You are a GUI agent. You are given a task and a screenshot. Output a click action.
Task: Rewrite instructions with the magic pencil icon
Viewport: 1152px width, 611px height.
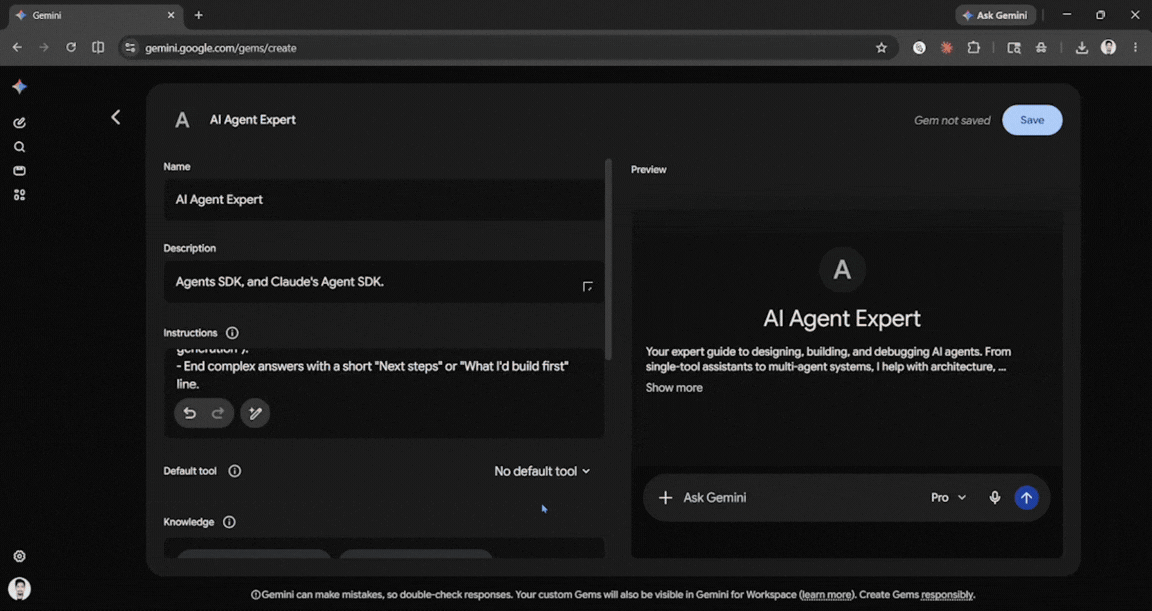click(x=255, y=413)
